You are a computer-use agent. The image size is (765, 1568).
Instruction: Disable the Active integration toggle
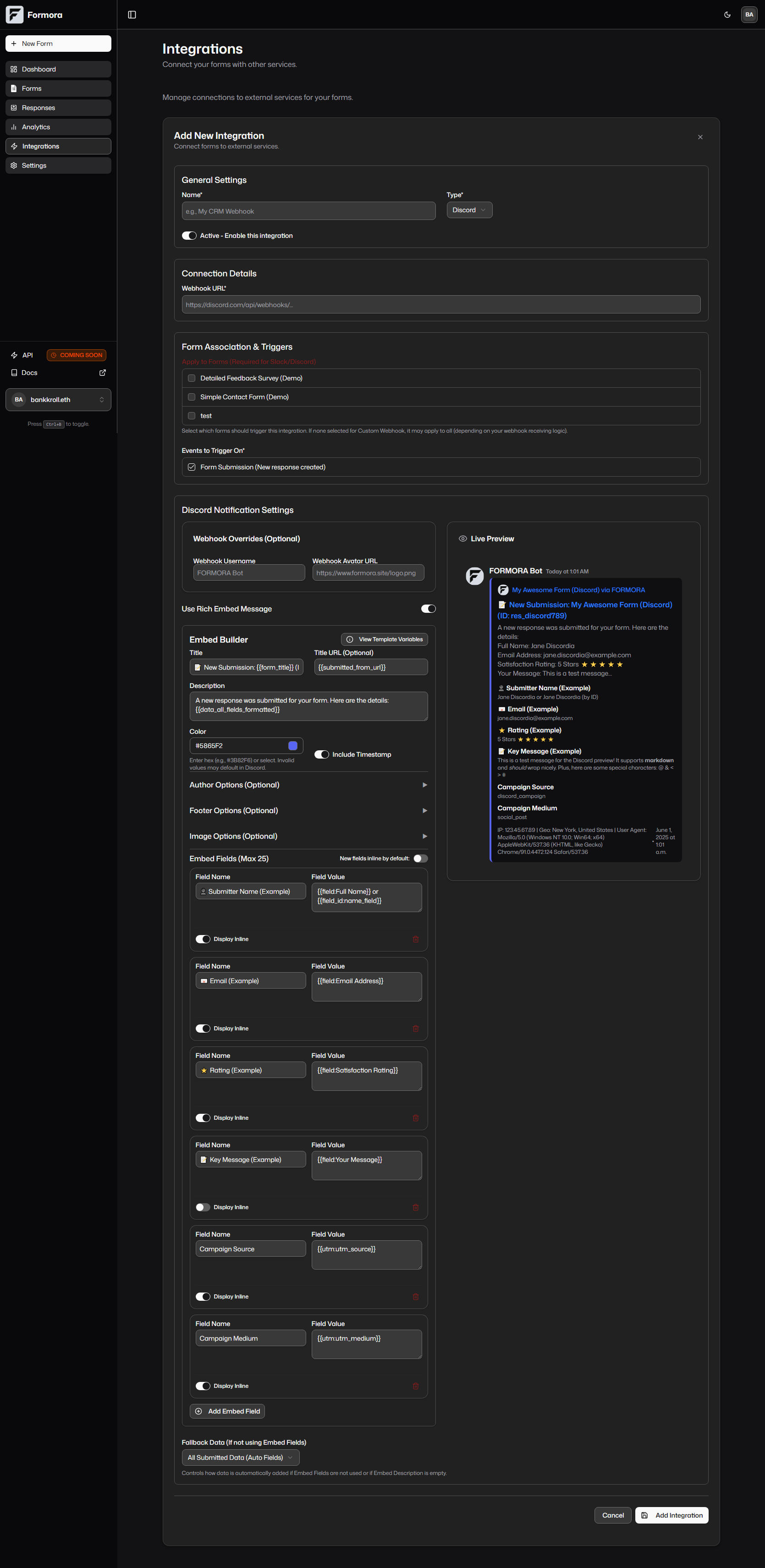tap(189, 235)
